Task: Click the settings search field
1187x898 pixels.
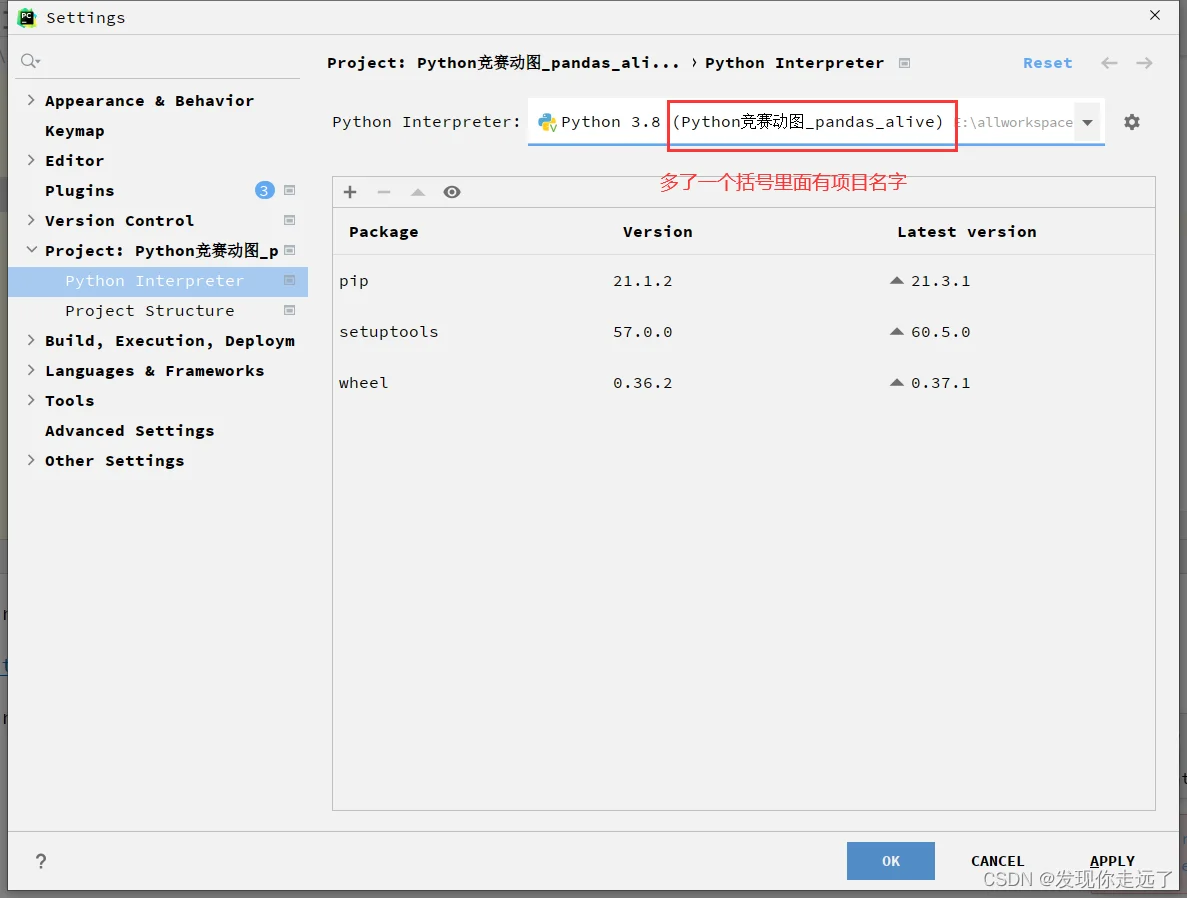Action: [x=159, y=61]
